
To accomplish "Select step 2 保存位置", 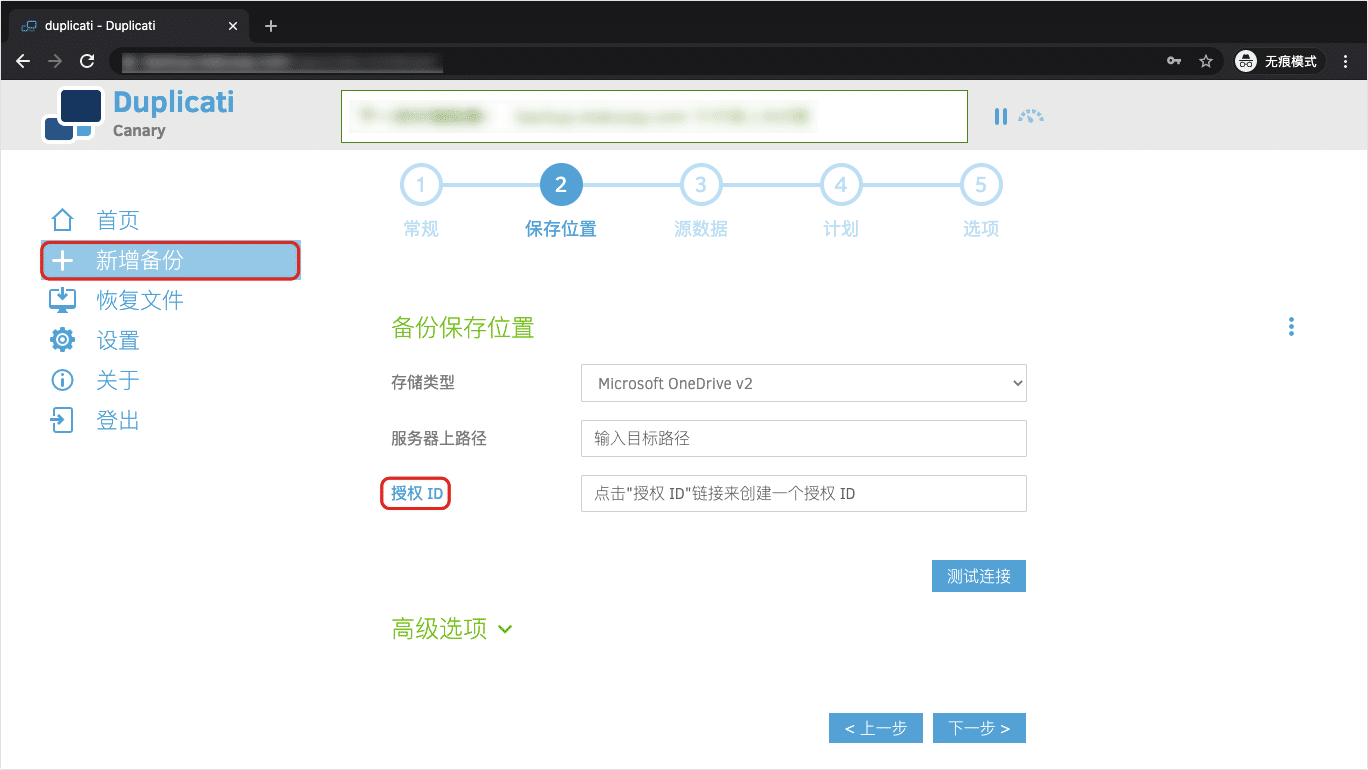I will tap(561, 200).
